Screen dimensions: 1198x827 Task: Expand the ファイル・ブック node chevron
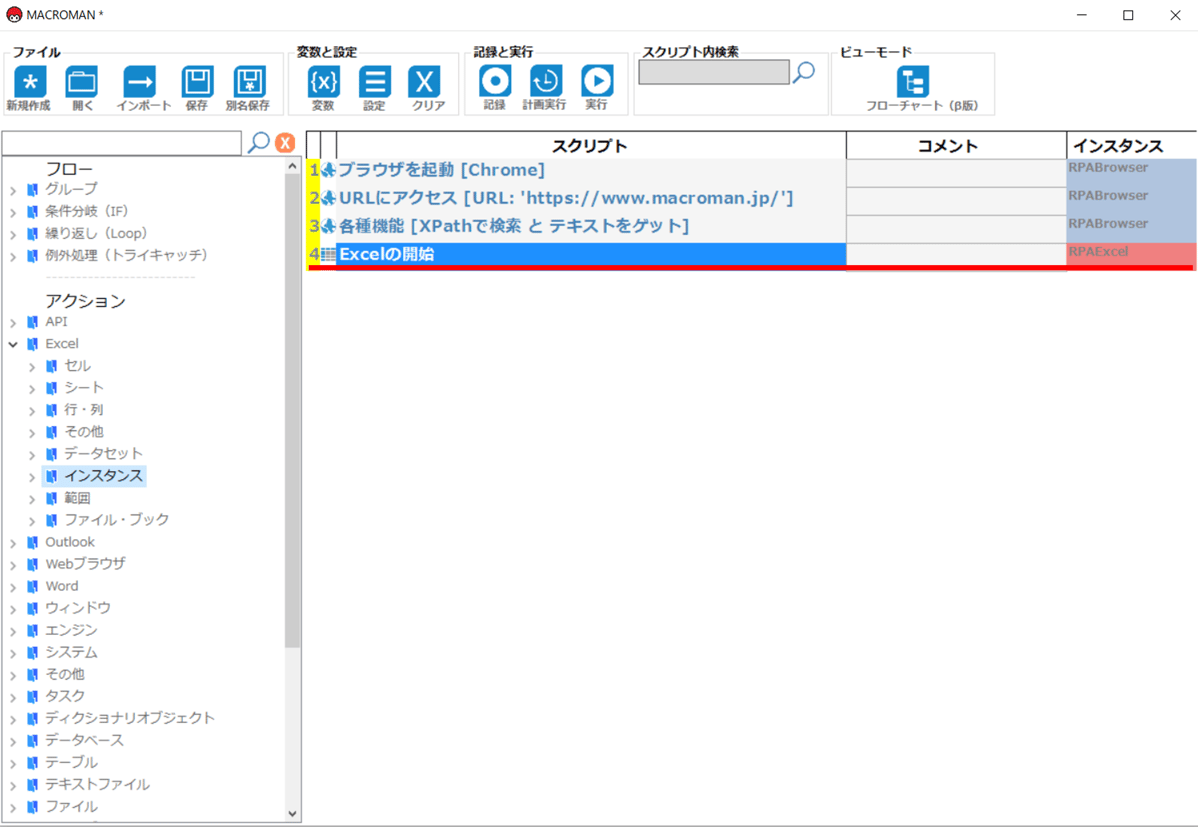pos(32,521)
